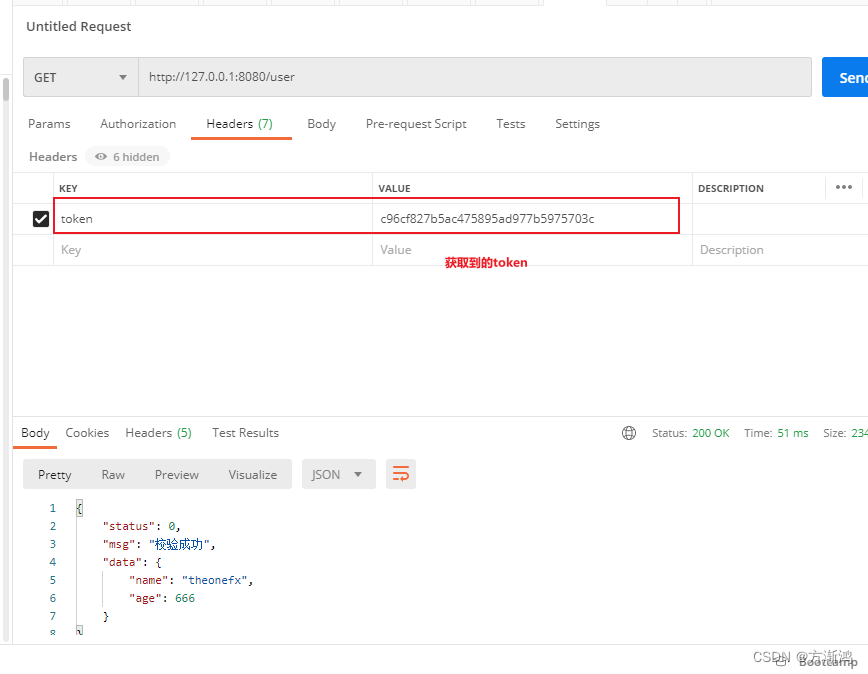The image size is (868, 674).
Task: Click the "msg" key on line 3
Action: click(x=119, y=545)
